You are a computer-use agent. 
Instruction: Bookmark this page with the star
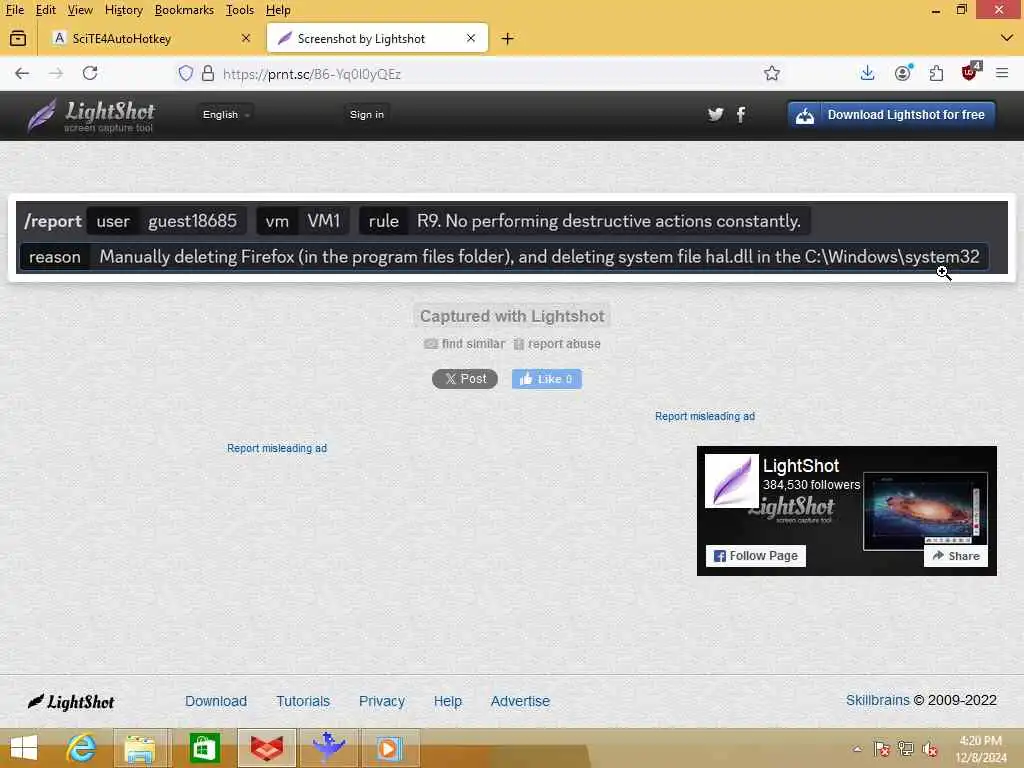tap(772, 73)
